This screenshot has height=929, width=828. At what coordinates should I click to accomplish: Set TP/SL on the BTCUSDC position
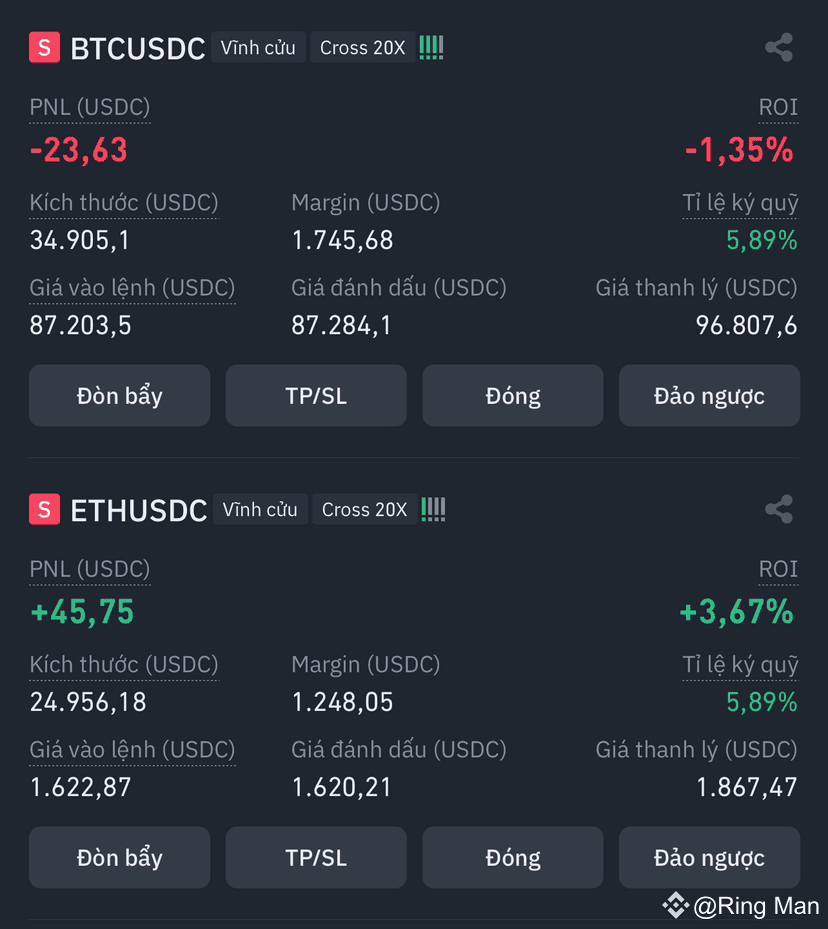(316, 395)
